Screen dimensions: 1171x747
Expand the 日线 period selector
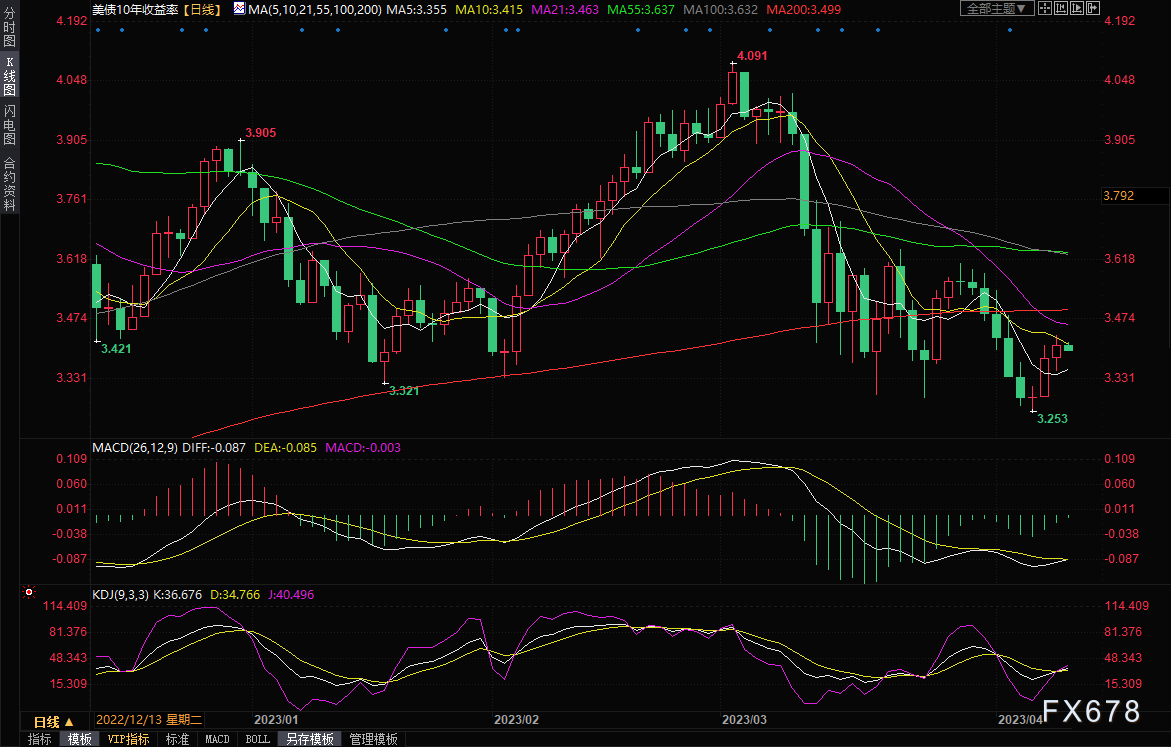point(54,721)
